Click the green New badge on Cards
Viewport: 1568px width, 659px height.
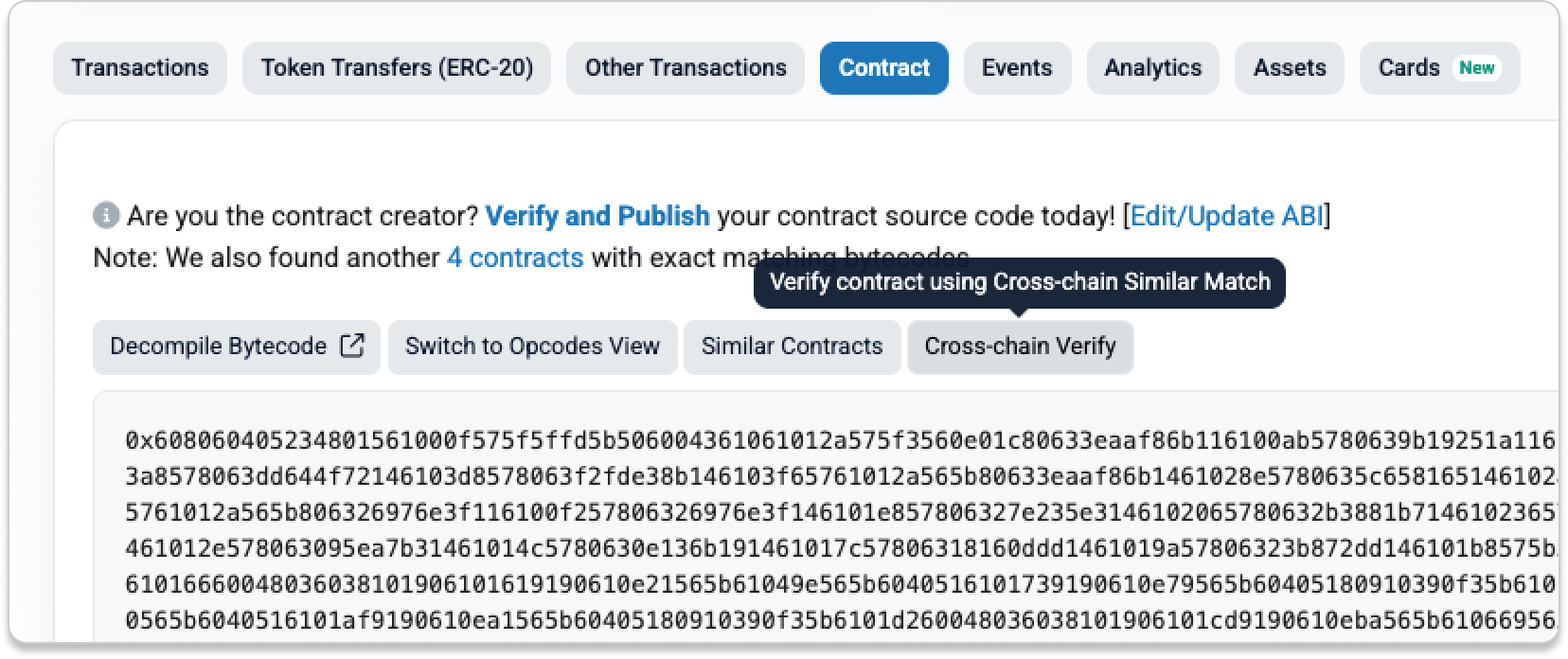pyautogui.click(x=1476, y=68)
